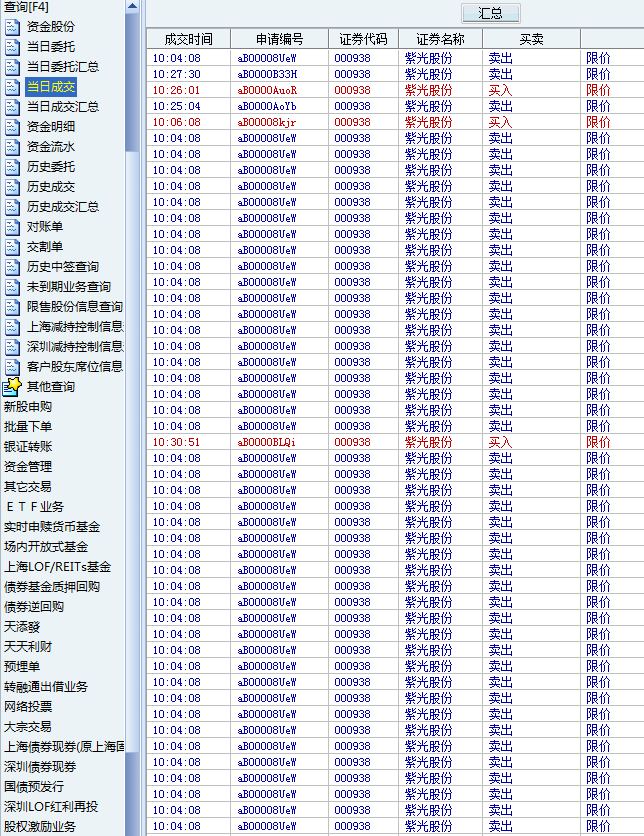Open 当日委托 query
Viewport: 644px width, 836px height.
51,47
